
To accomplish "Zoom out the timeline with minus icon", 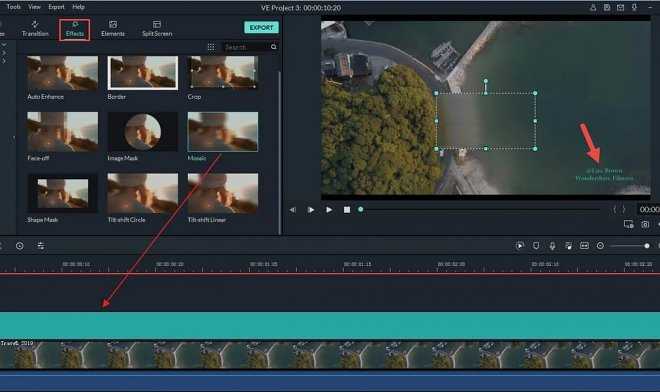I will coord(600,245).
